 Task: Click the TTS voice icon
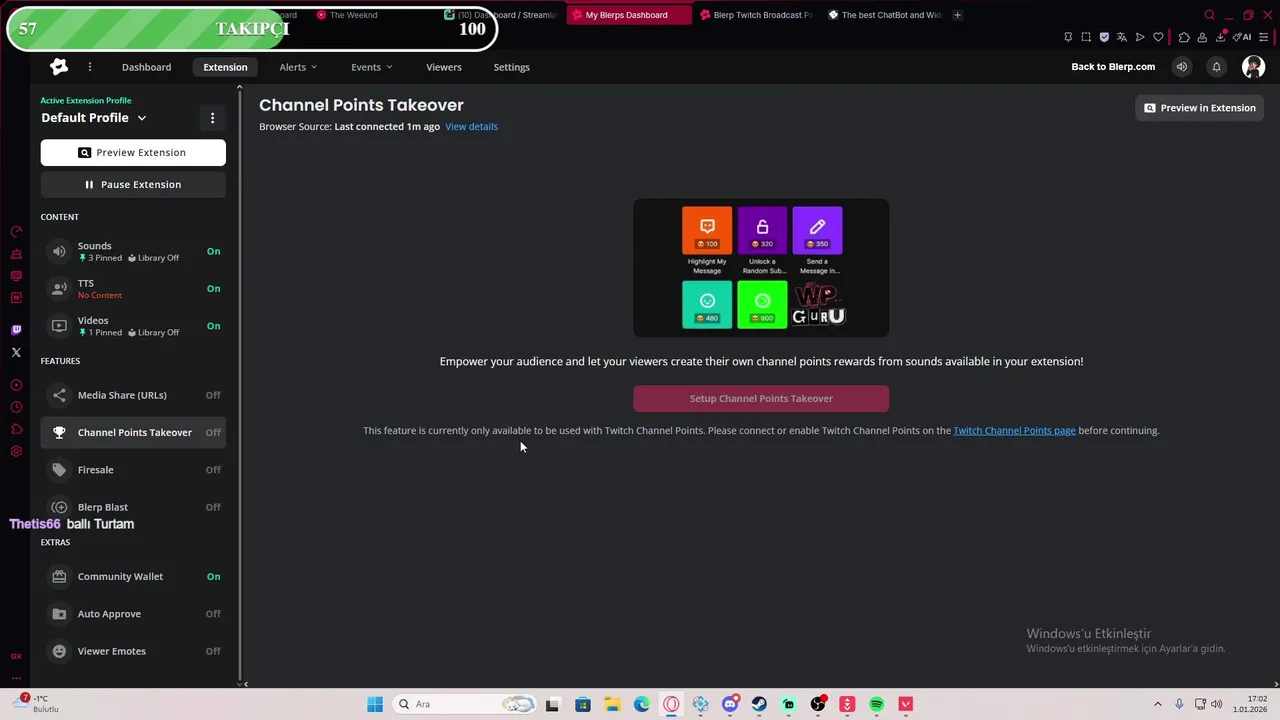tap(59, 288)
